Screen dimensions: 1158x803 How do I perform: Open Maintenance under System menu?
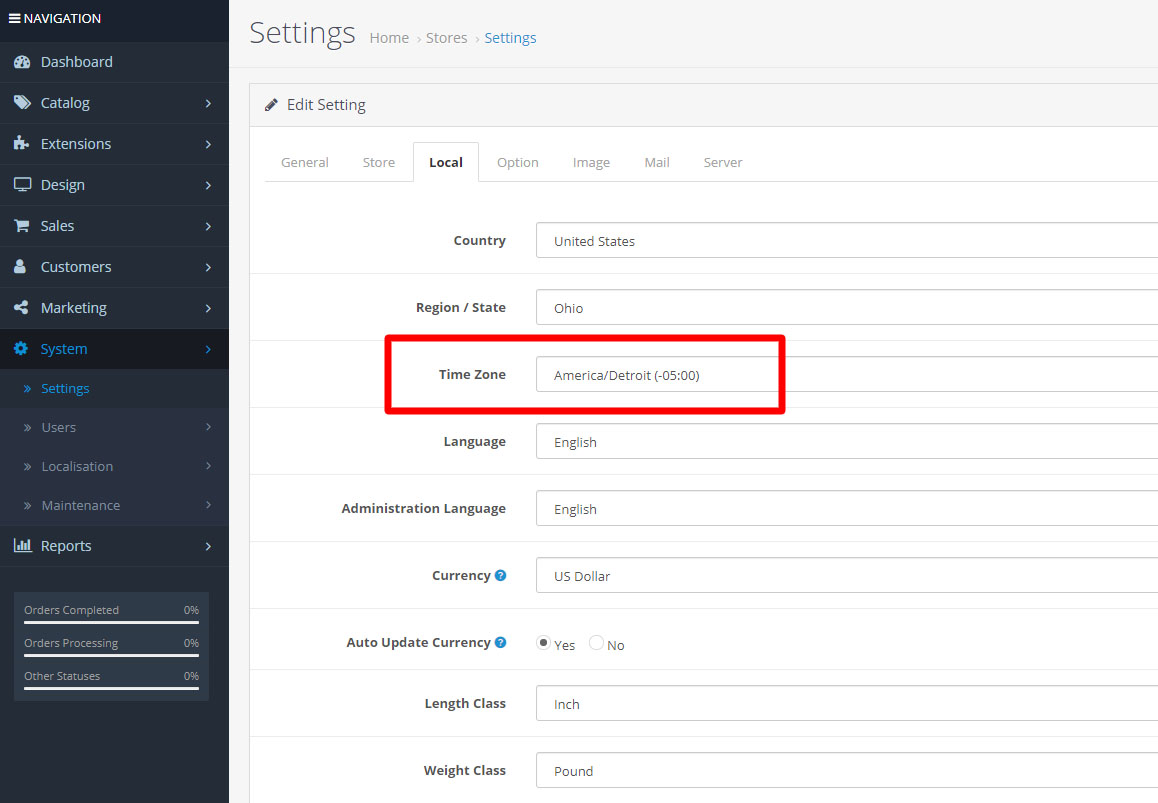(114, 506)
